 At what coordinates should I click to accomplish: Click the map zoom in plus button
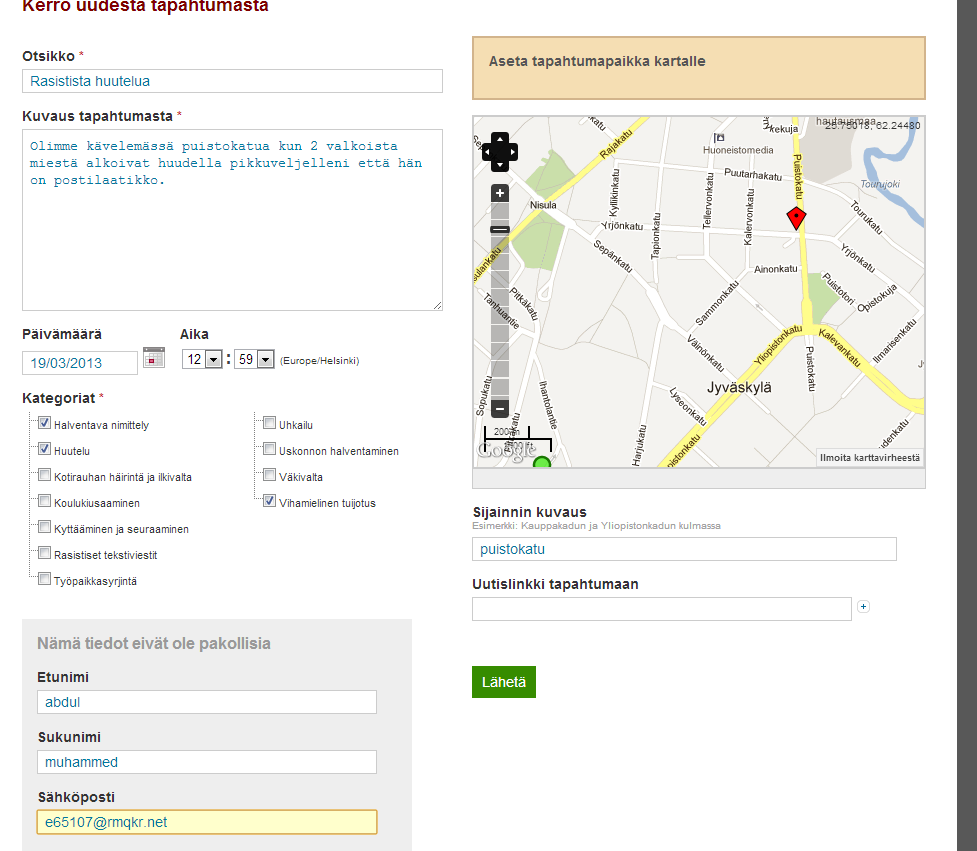pos(500,193)
